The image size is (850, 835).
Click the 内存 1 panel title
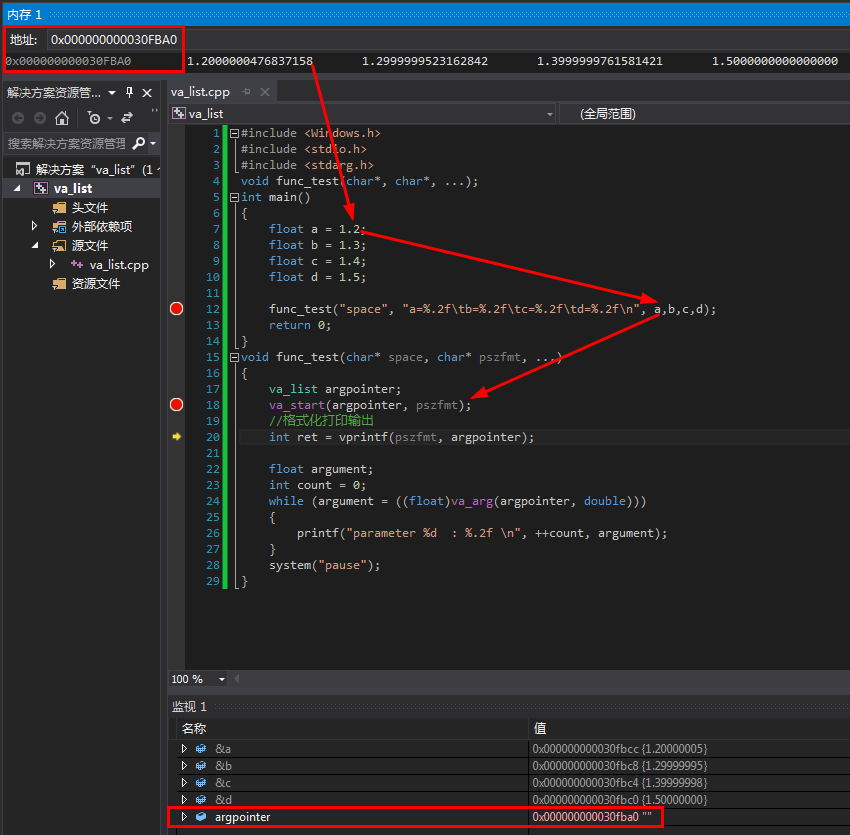coord(24,15)
